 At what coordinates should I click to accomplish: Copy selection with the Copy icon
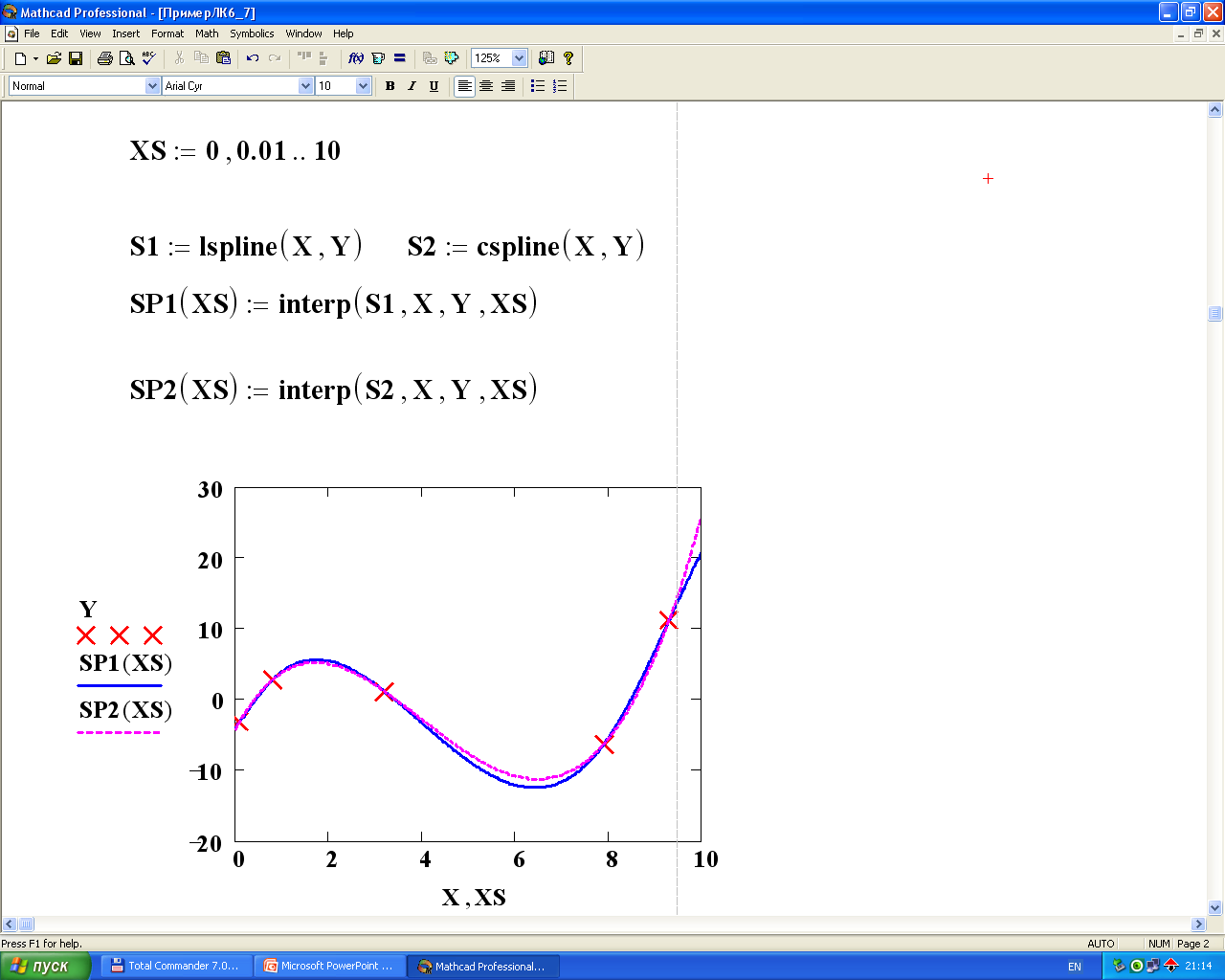click(201, 58)
